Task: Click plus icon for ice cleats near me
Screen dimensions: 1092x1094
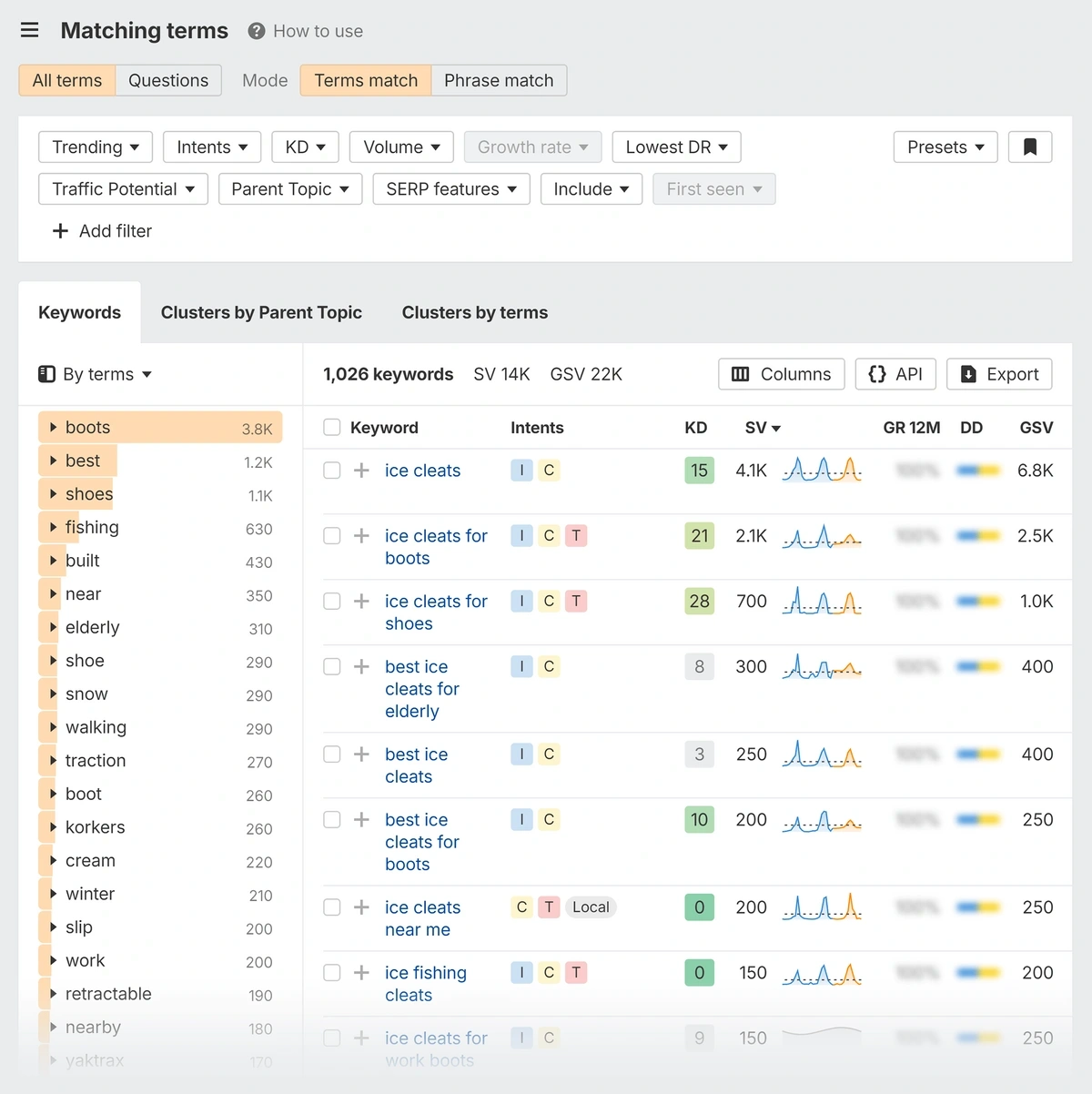Action: (361, 907)
